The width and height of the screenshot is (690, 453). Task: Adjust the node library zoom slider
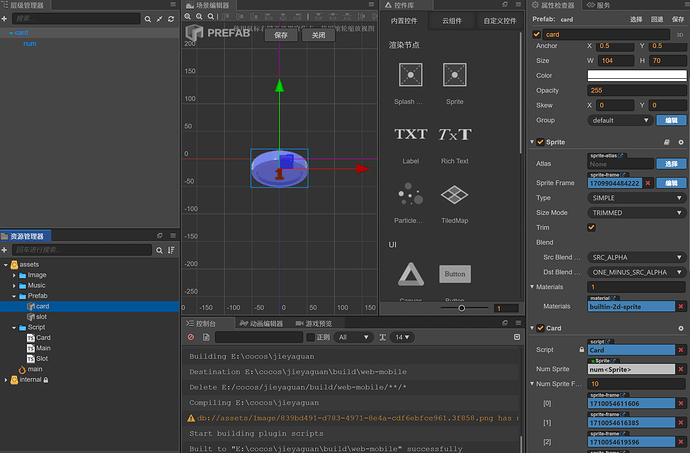click(462, 308)
